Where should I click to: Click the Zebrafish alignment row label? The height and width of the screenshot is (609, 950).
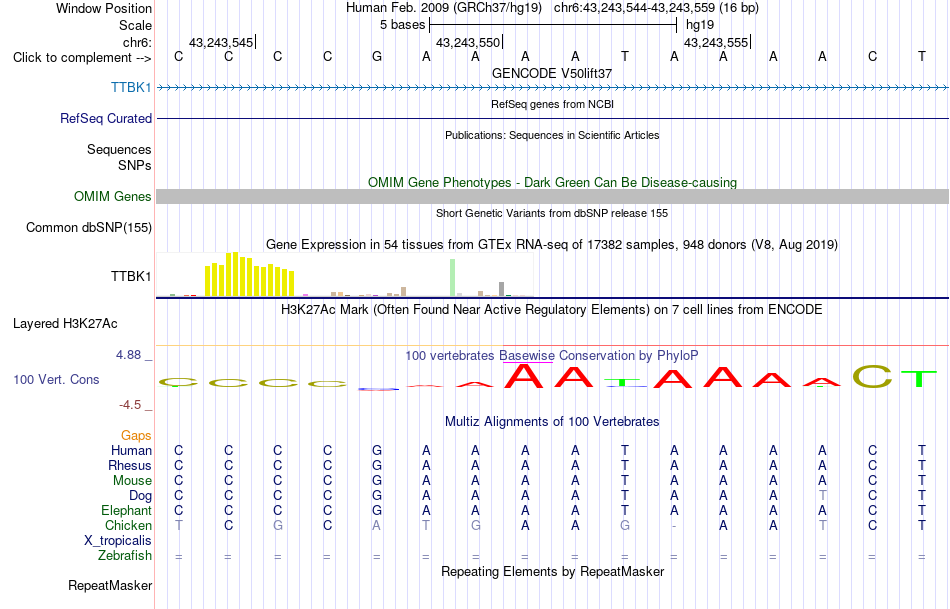click(x=125, y=556)
